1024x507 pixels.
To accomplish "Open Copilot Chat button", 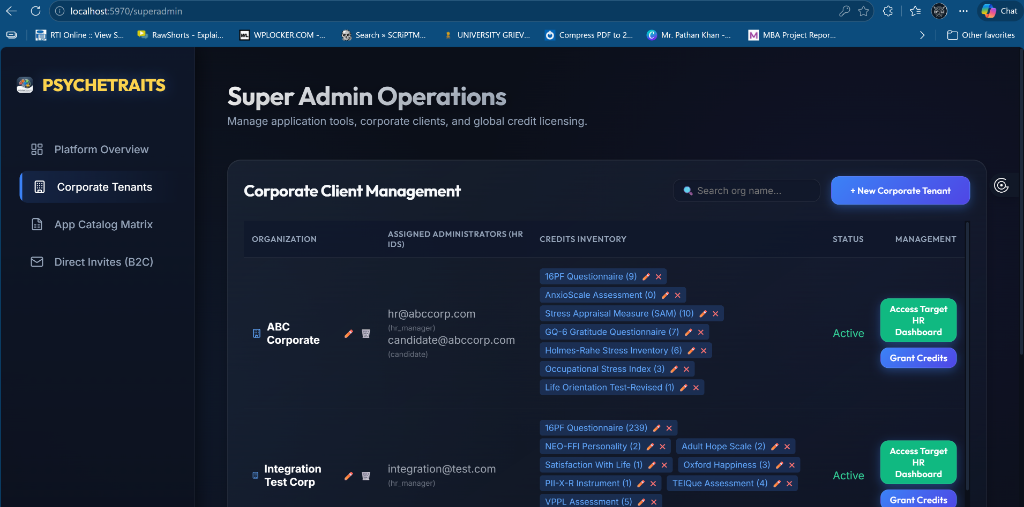I will coord(999,11).
